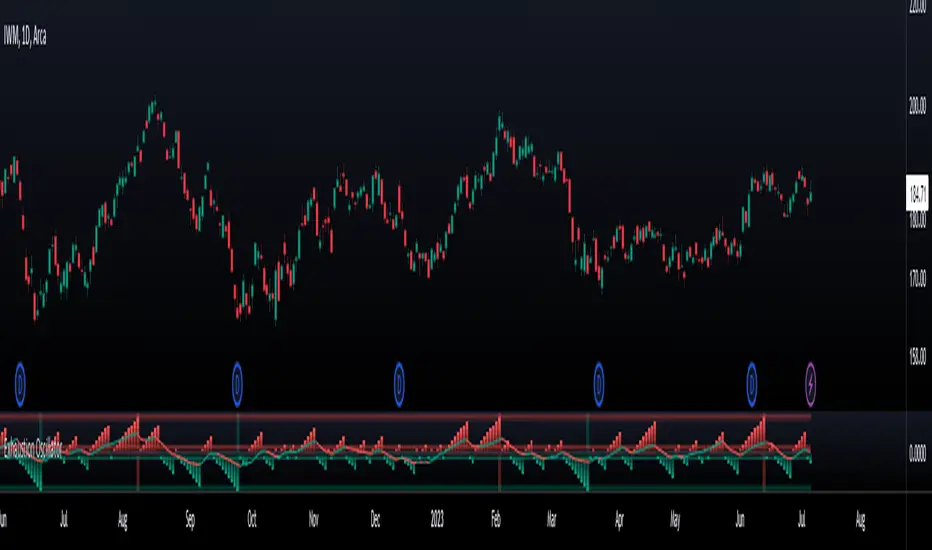Select the 2023 label on the time axis
932x550 pixels.
coord(437,519)
